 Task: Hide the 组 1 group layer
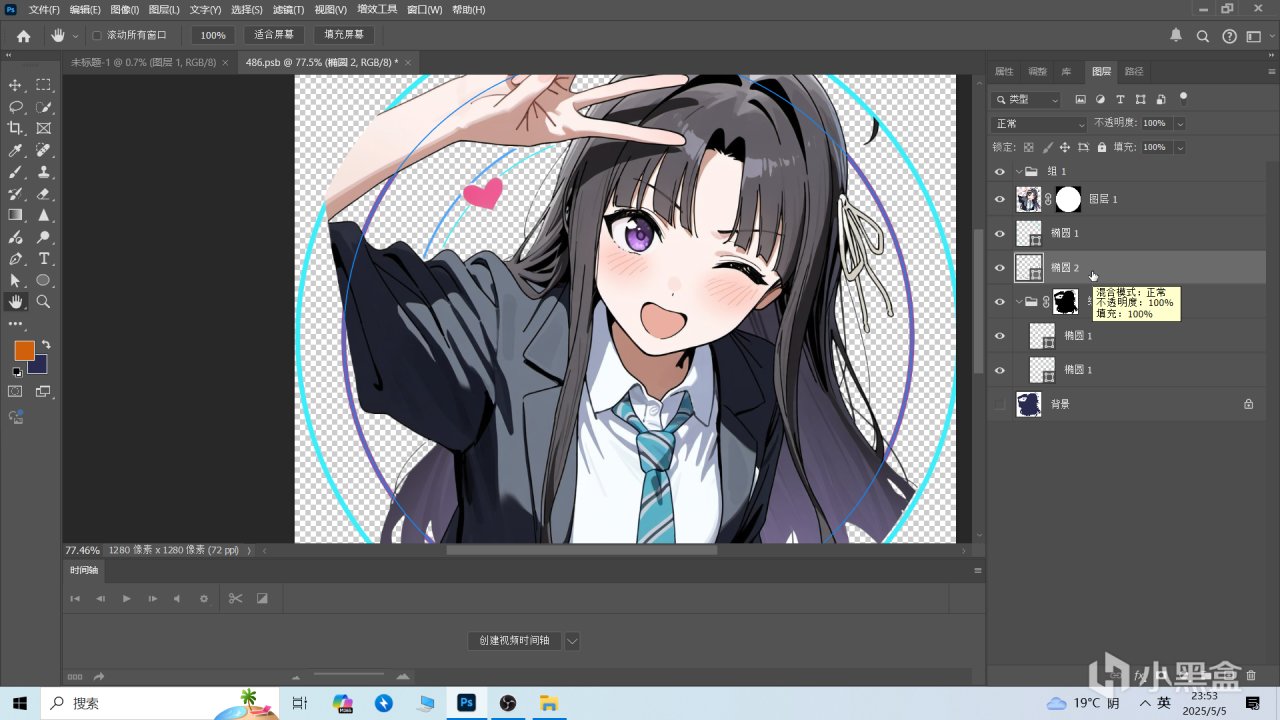[x=999, y=171]
